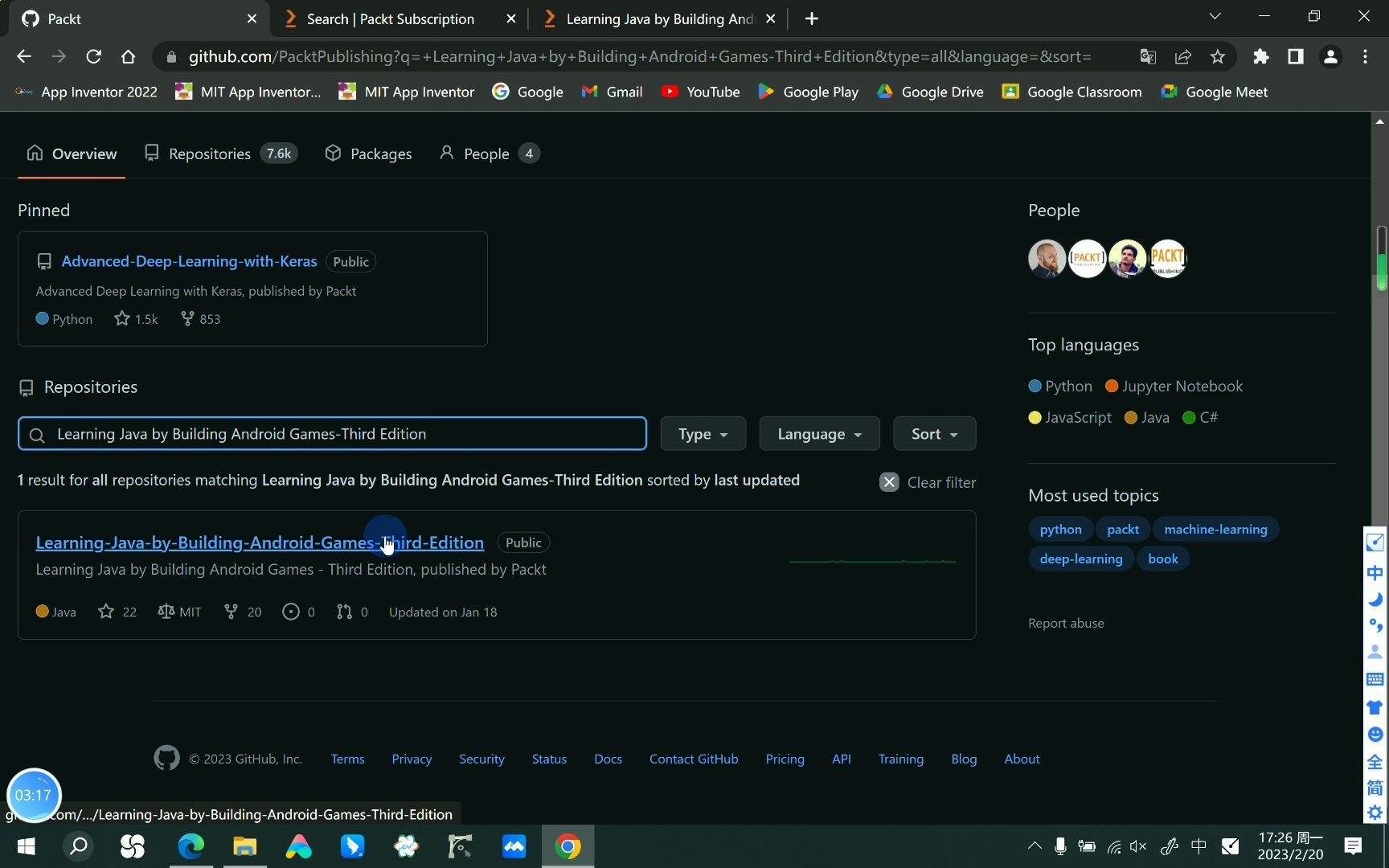Toggle the browser side panel
The image size is (1389, 868).
[x=1295, y=56]
